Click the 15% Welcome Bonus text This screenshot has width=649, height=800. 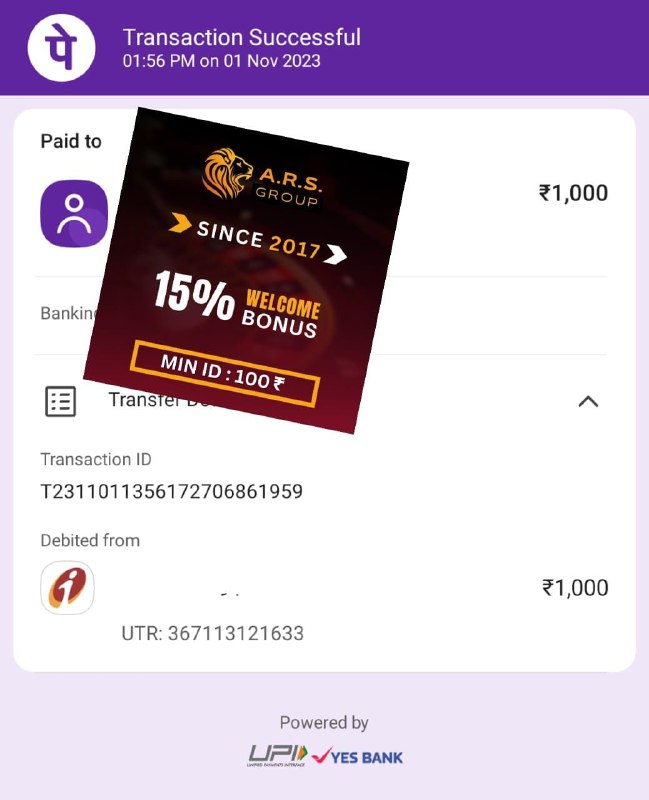coord(237,304)
